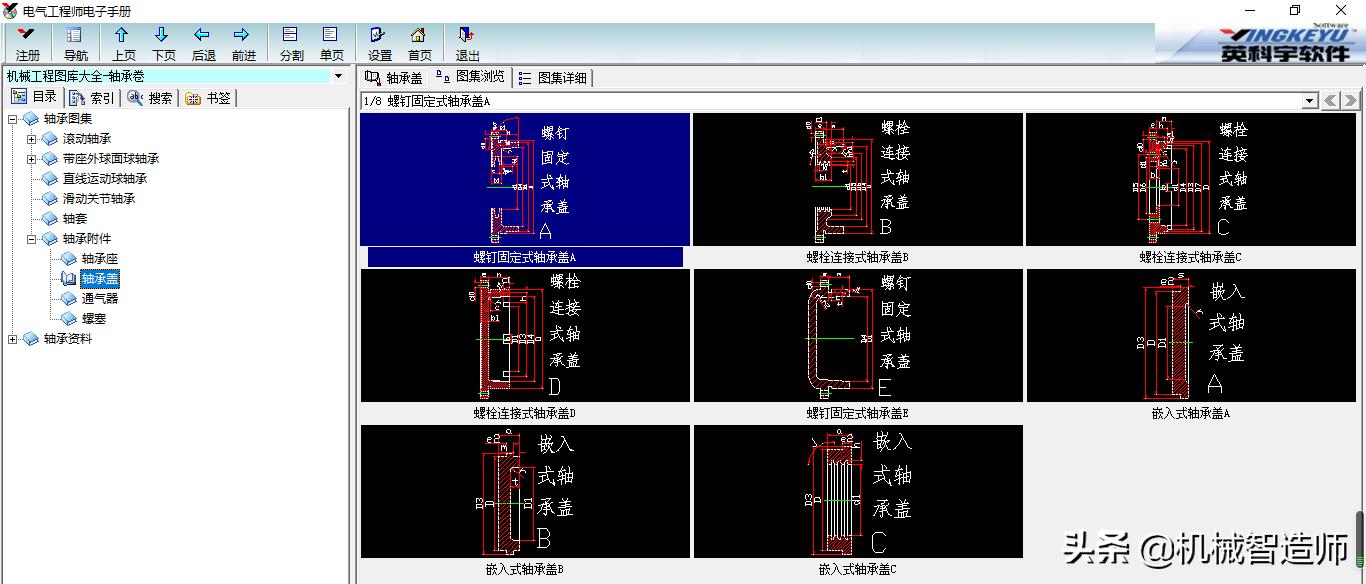Open the 导航 navigation toolbar icon
Image resolution: width=1366 pixels, height=584 pixels.
pos(75,44)
